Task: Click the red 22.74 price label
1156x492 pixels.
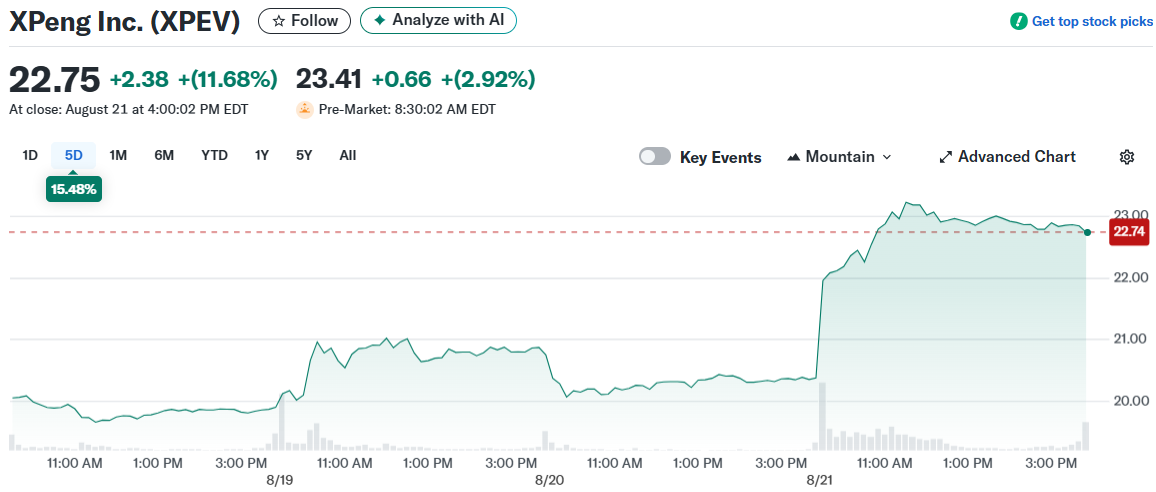Action: point(1129,232)
